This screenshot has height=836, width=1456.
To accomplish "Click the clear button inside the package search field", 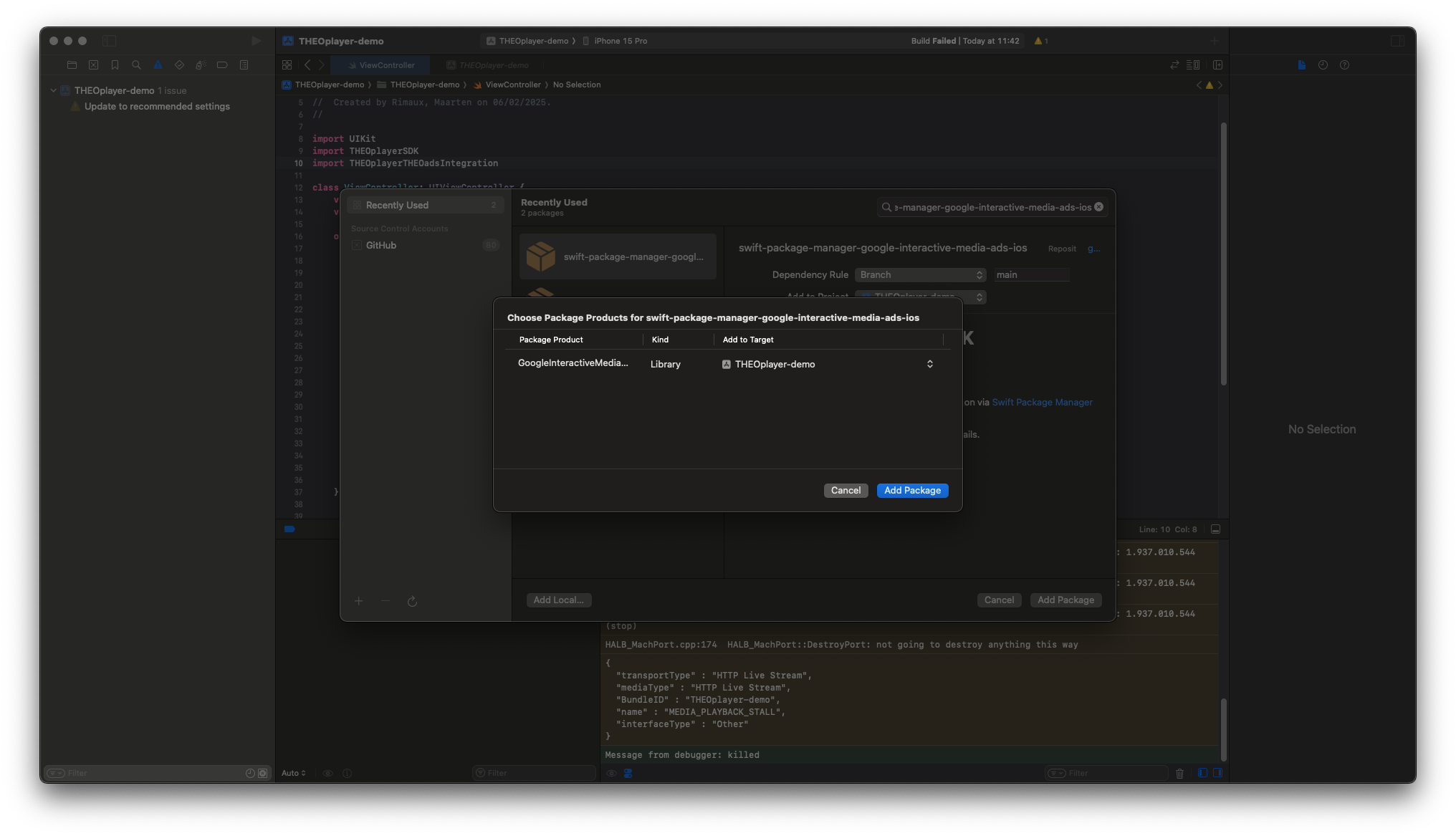I will pos(1100,206).
